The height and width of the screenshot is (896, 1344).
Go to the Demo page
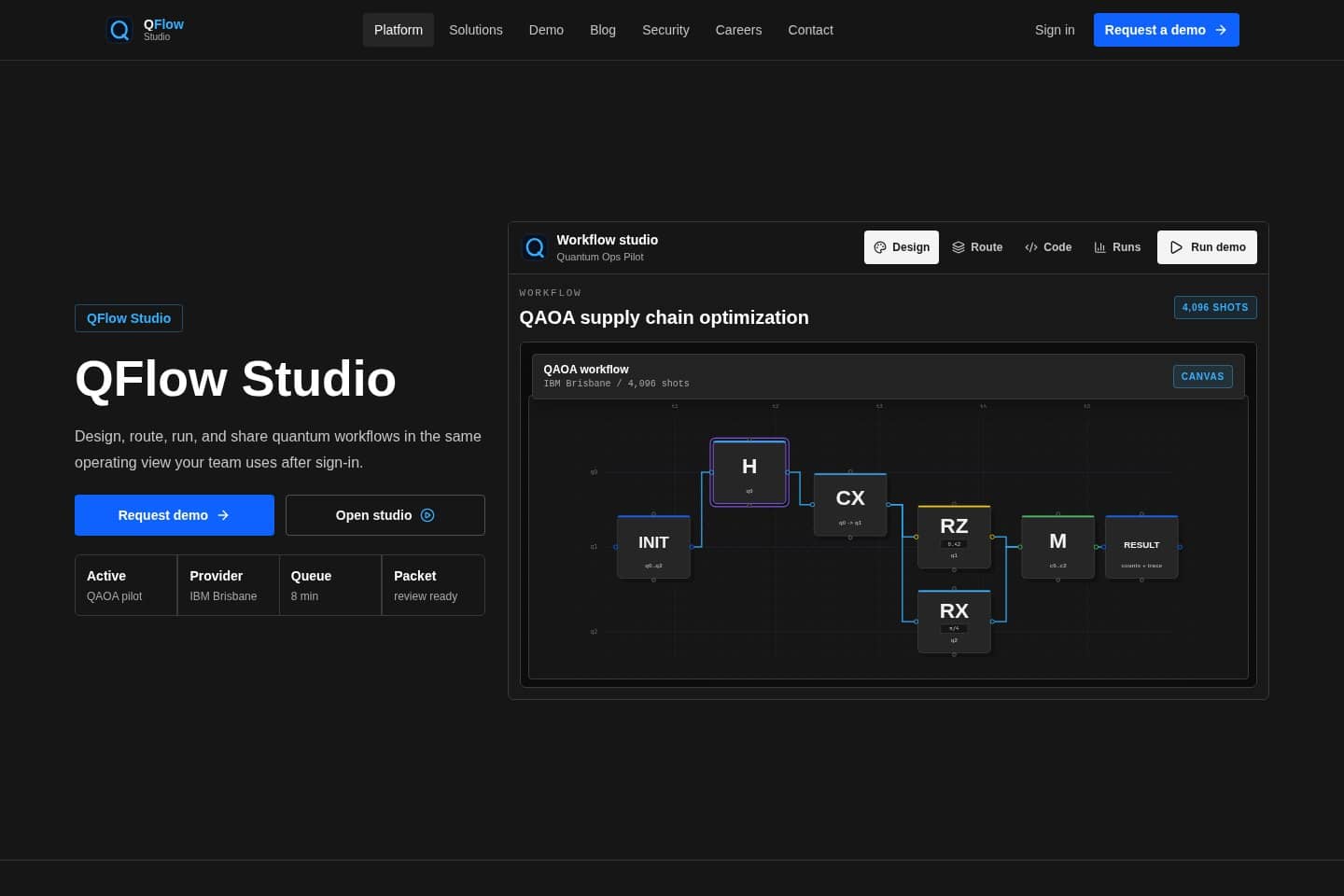[546, 30]
